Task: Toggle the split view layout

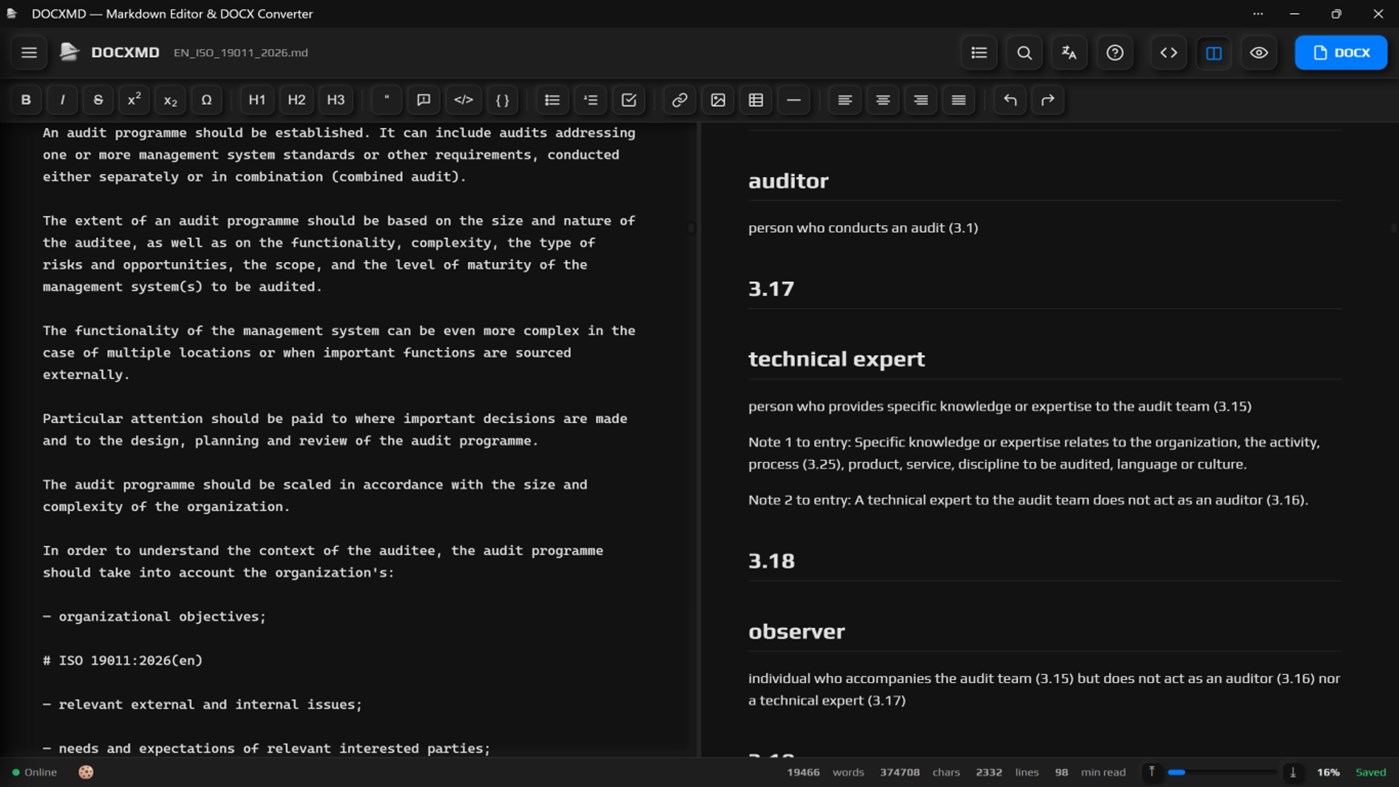Action: click(1214, 53)
